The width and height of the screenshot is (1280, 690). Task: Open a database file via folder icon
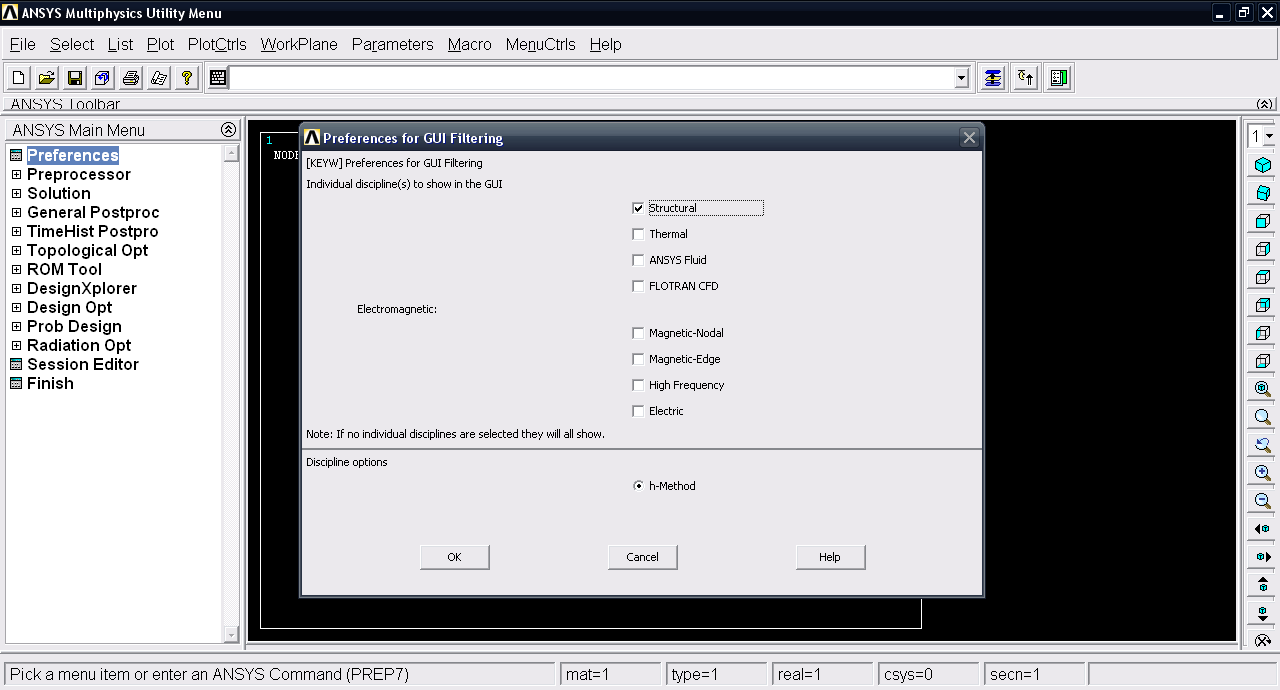click(x=46, y=78)
